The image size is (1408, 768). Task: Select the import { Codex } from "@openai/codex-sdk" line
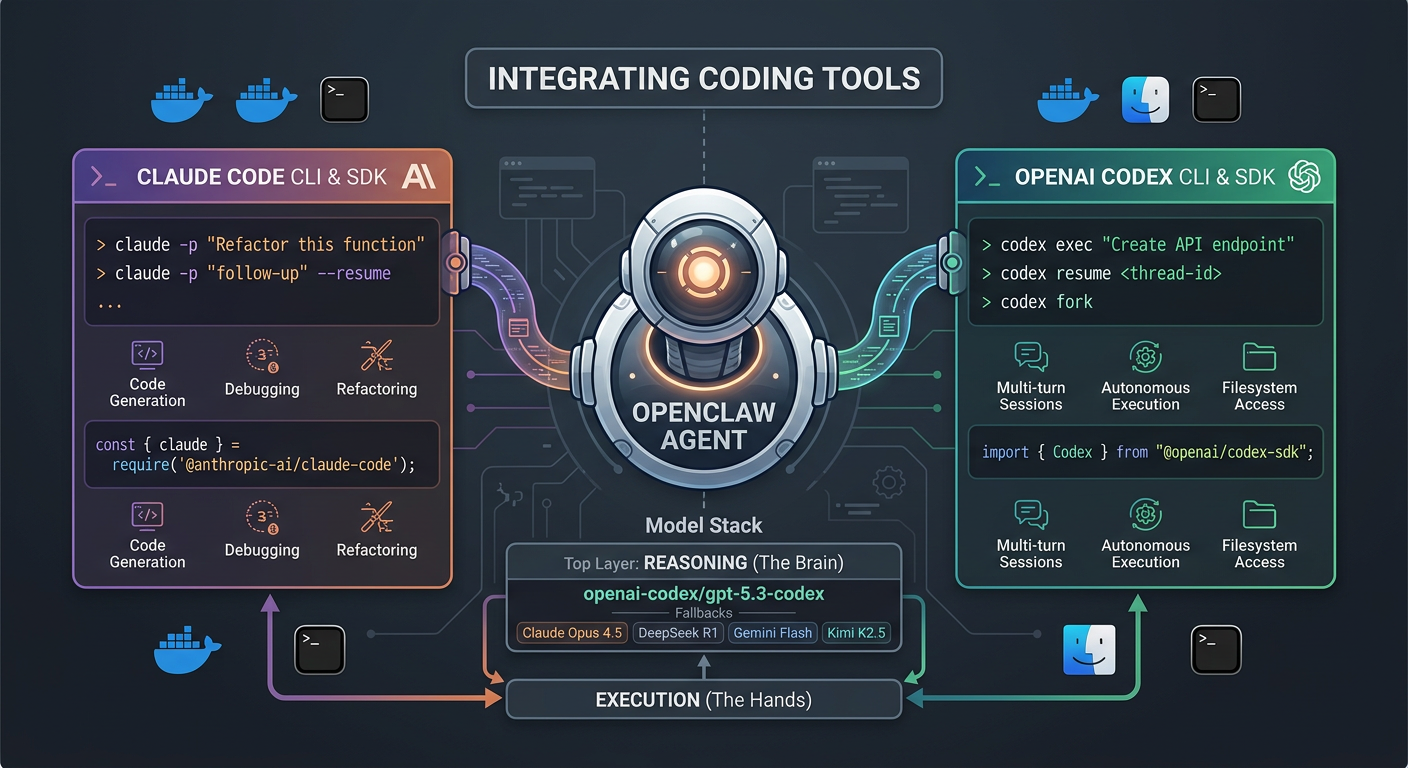point(1146,452)
